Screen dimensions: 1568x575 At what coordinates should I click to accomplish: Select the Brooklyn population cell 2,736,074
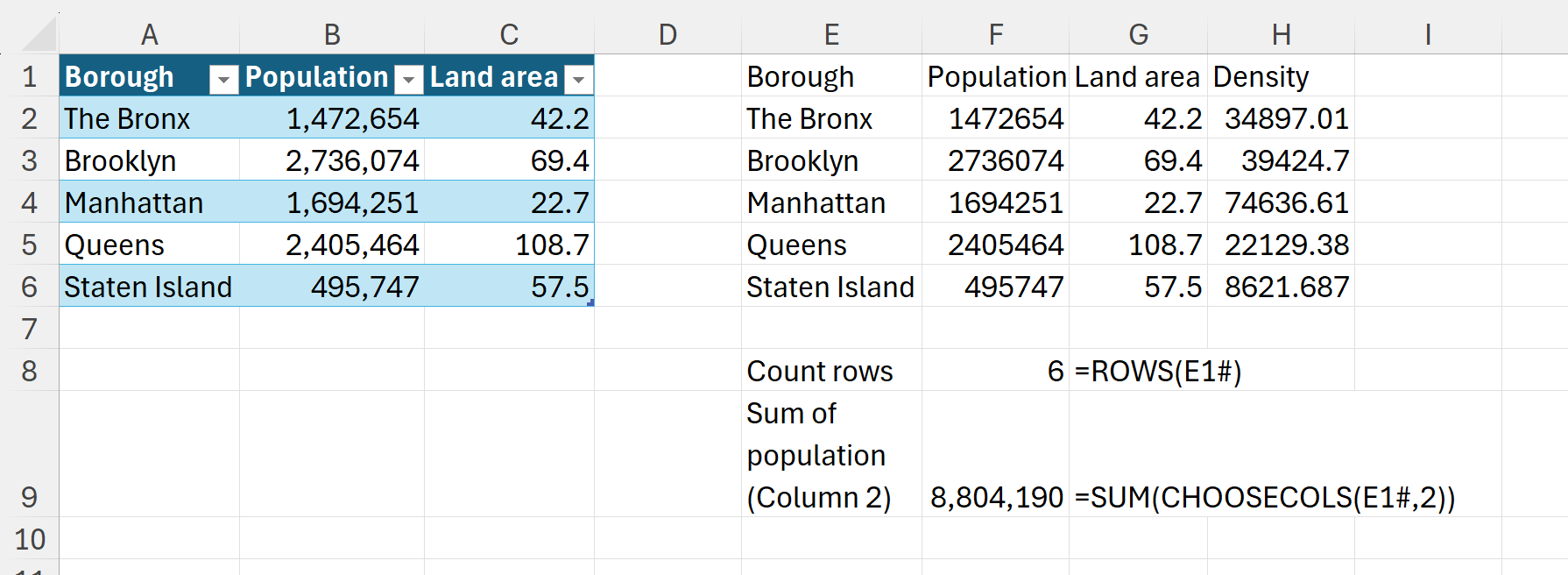pyautogui.click(x=352, y=160)
